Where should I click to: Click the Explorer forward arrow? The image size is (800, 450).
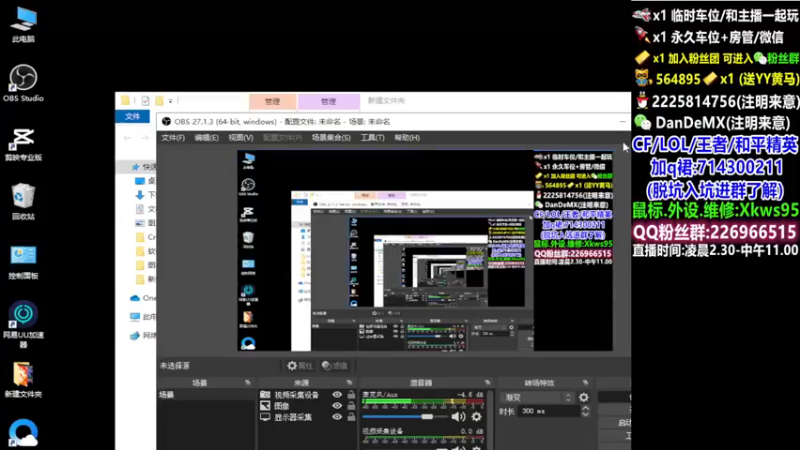click(145, 138)
